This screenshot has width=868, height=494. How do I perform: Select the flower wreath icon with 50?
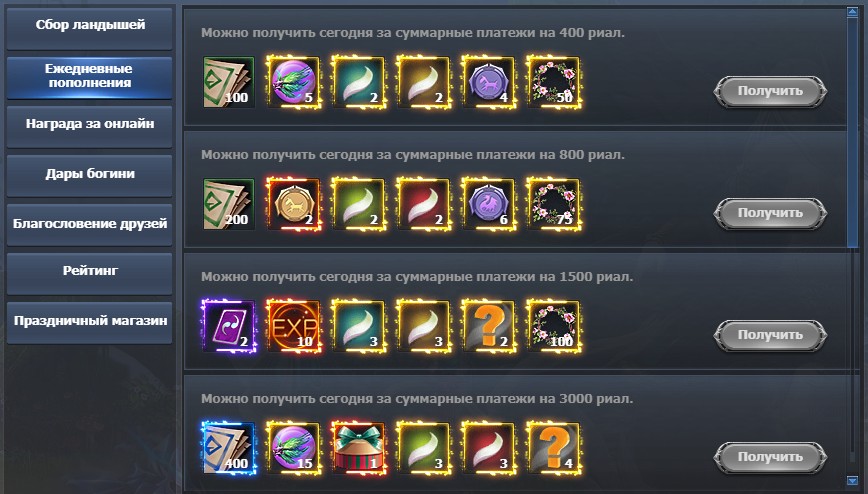(554, 82)
